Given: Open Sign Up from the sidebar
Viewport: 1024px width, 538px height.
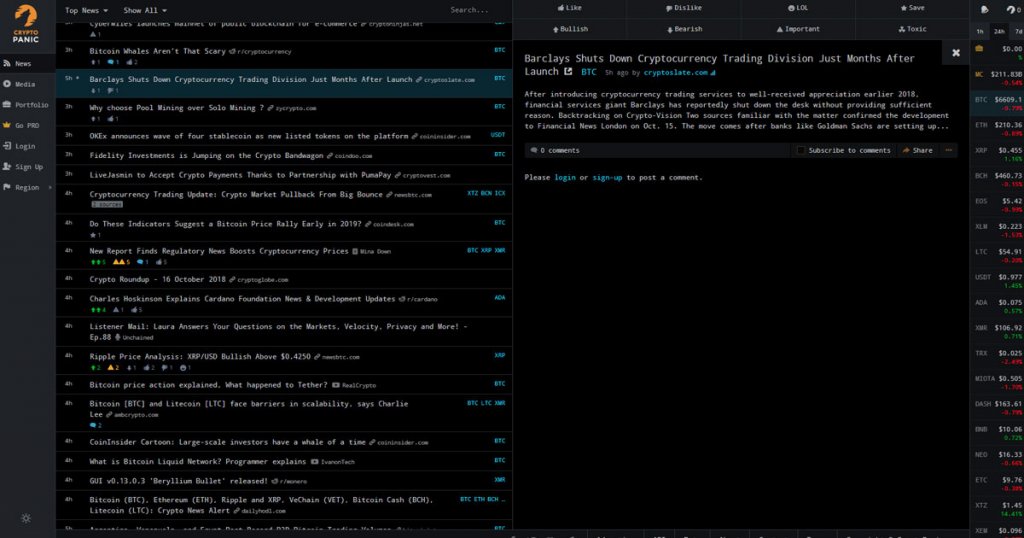Looking at the screenshot, I should click(x=27, y=166).
